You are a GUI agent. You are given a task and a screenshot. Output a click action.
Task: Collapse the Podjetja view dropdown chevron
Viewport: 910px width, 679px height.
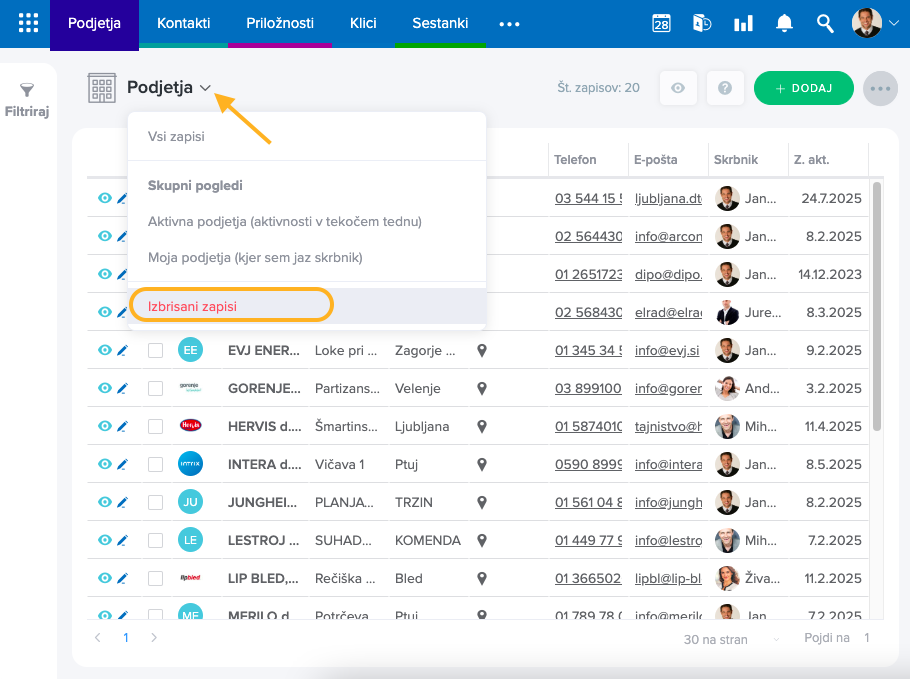tap(205, 88)
